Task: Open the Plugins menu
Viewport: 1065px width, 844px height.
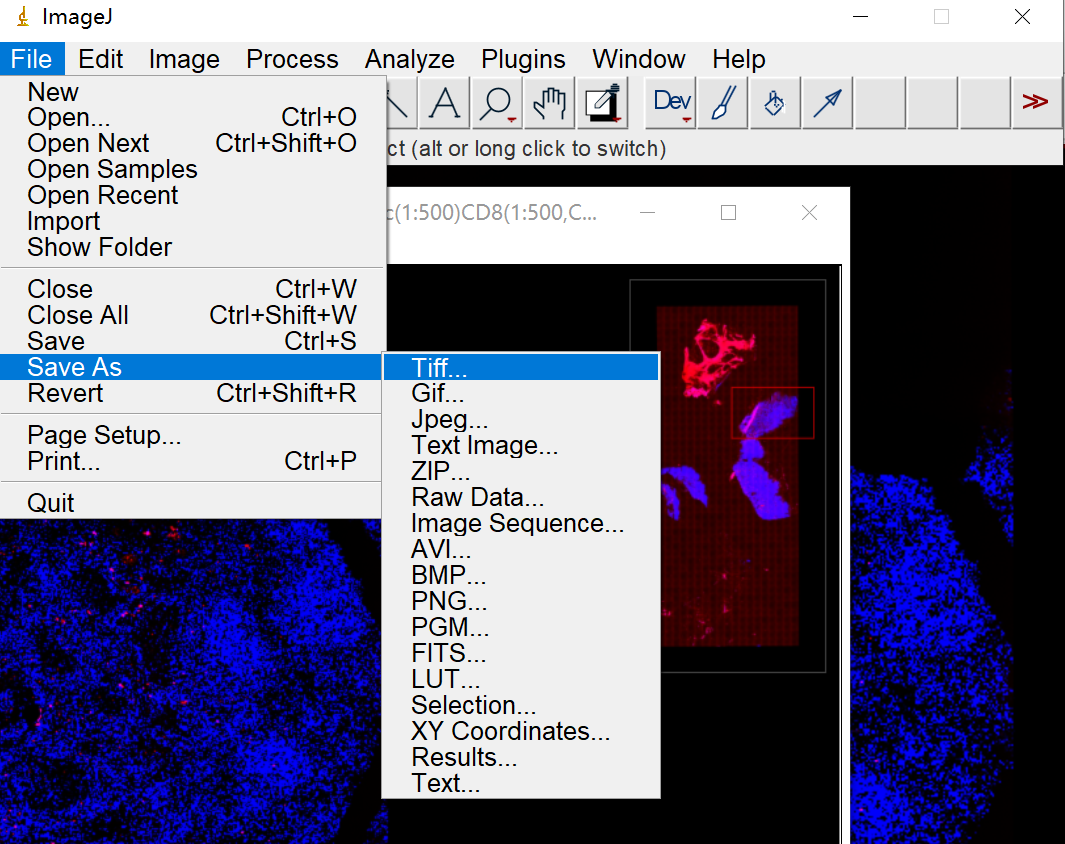Action: [523, 59]
